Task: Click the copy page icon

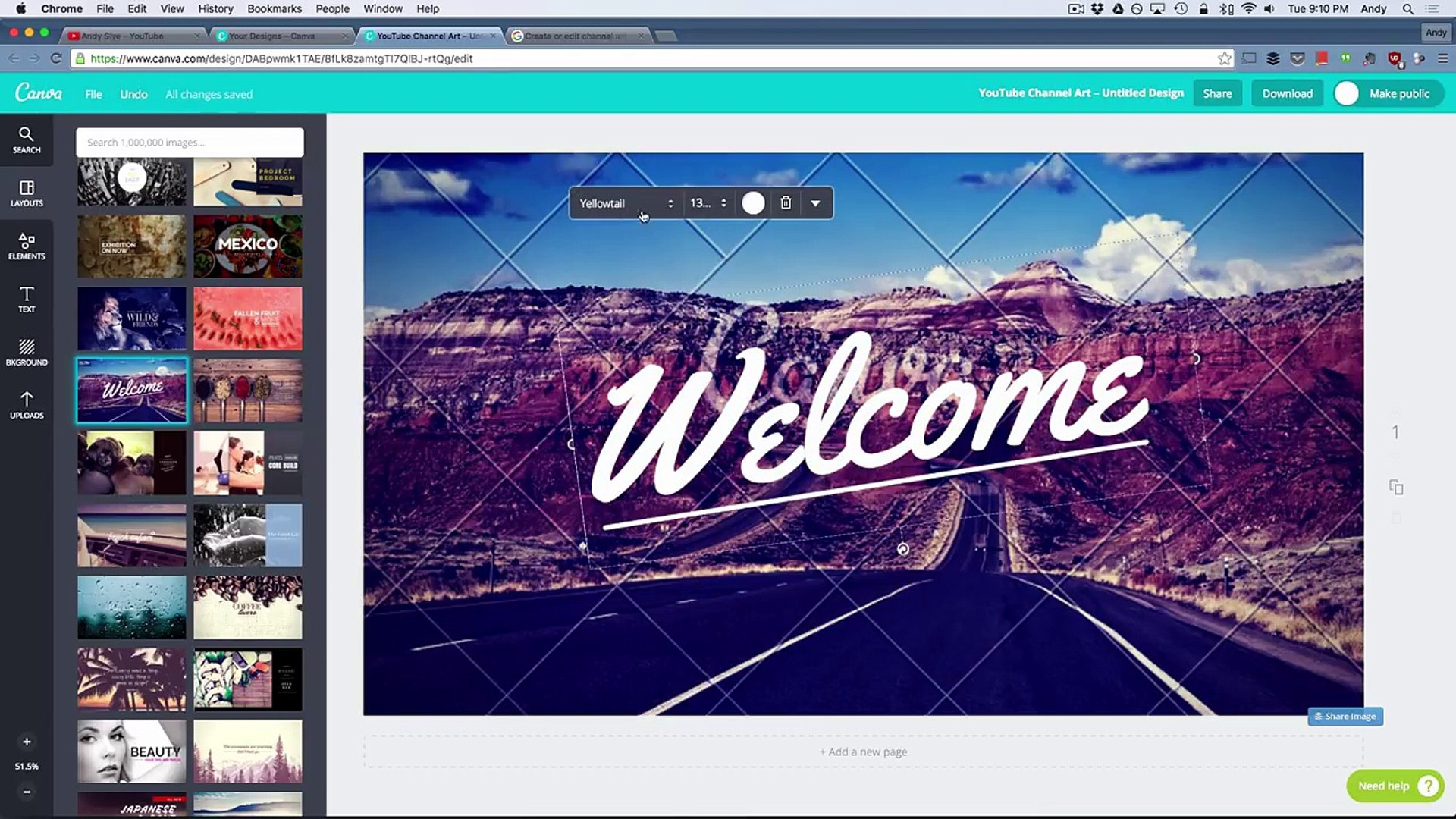Action: click(1395, 487)
